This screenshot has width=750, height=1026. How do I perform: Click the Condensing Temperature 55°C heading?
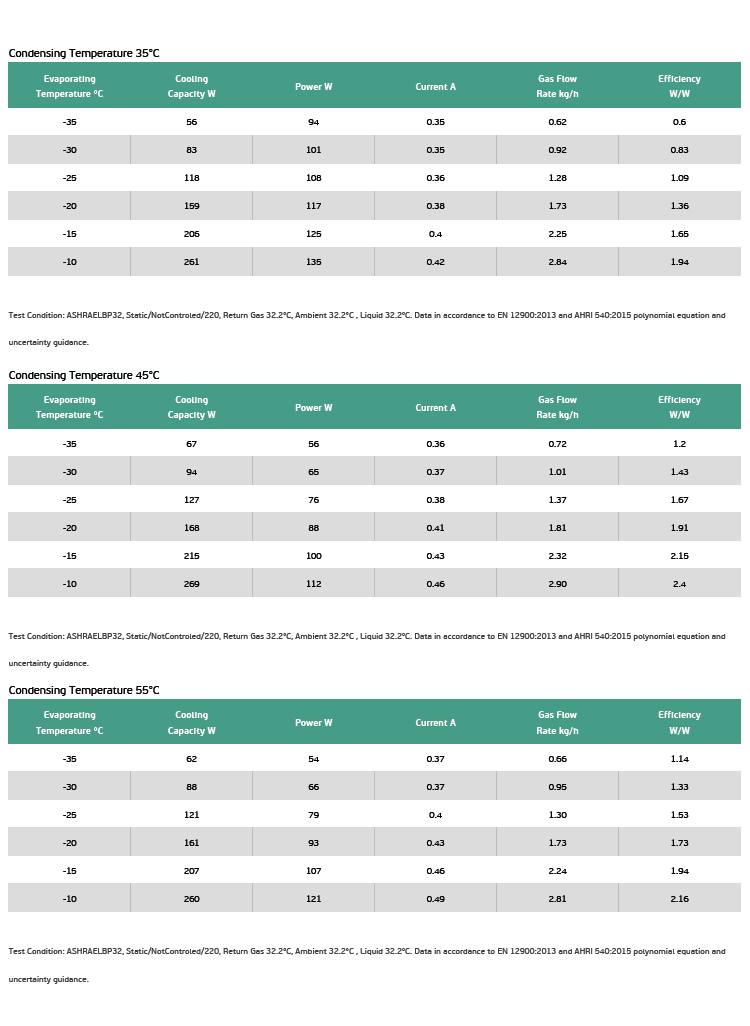[84, 690]
